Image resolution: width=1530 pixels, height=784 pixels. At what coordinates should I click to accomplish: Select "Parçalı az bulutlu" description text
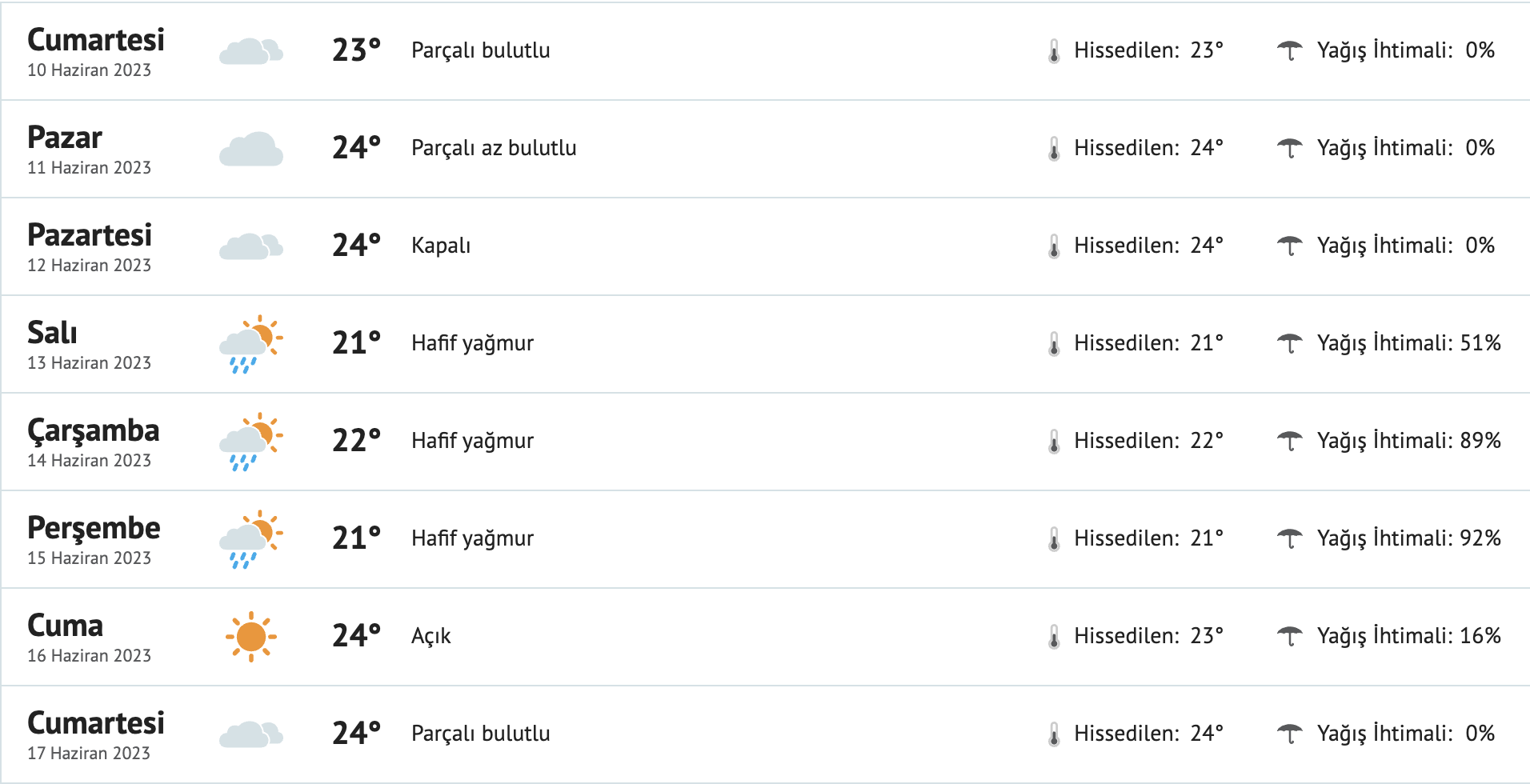494,148
